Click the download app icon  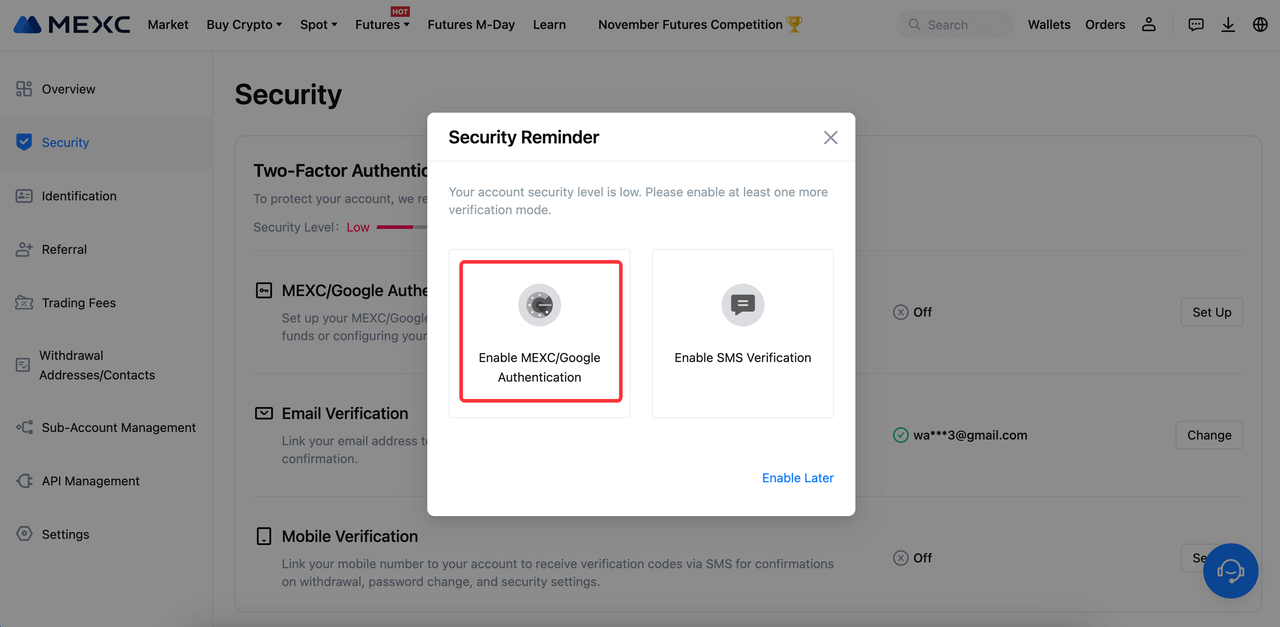pos(1228,24)
